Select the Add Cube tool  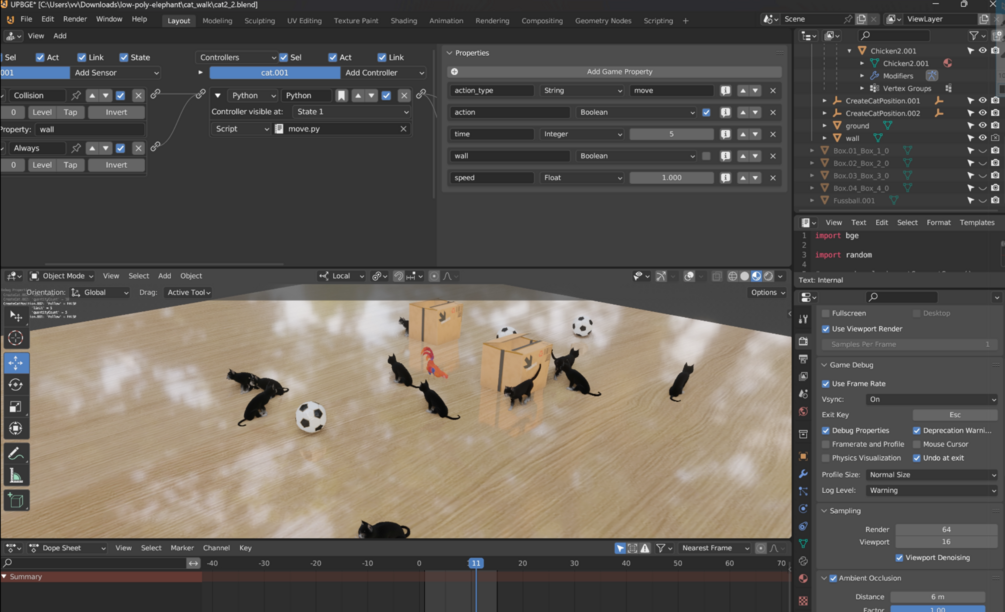click(16, 500)
